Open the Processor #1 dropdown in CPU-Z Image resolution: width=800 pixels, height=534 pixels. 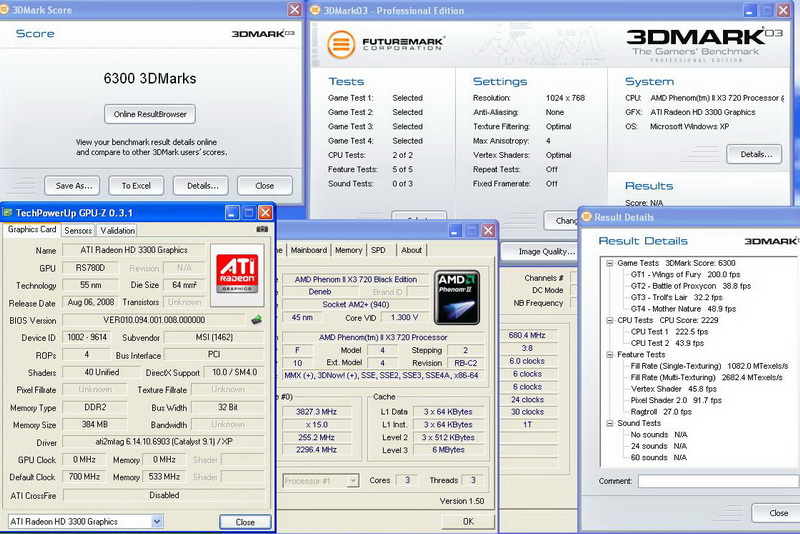coord(353,480)
